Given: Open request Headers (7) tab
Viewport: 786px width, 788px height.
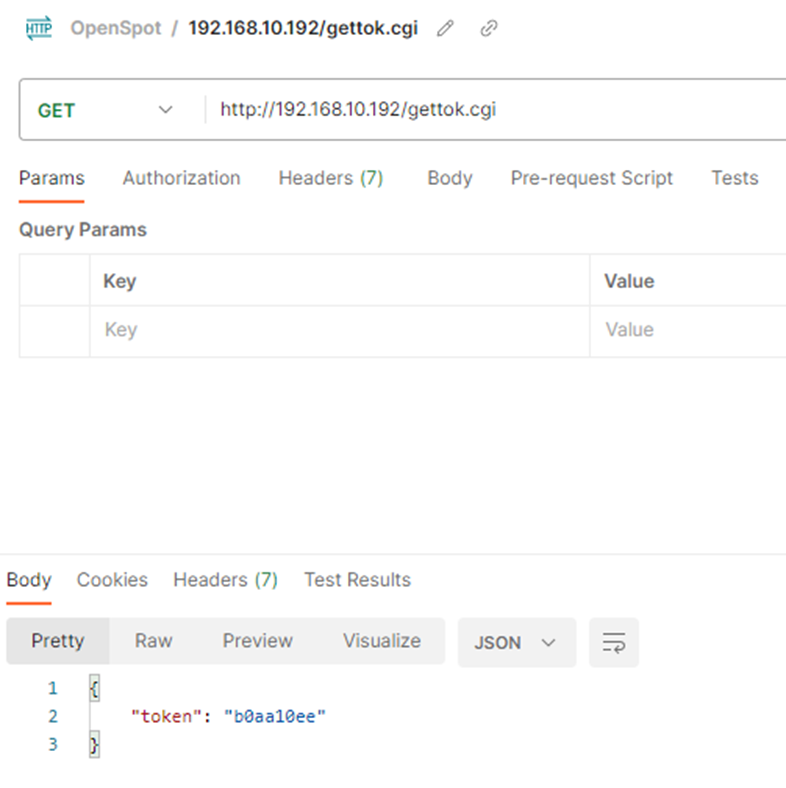Looking at the screenshot, I should point(330,178).
